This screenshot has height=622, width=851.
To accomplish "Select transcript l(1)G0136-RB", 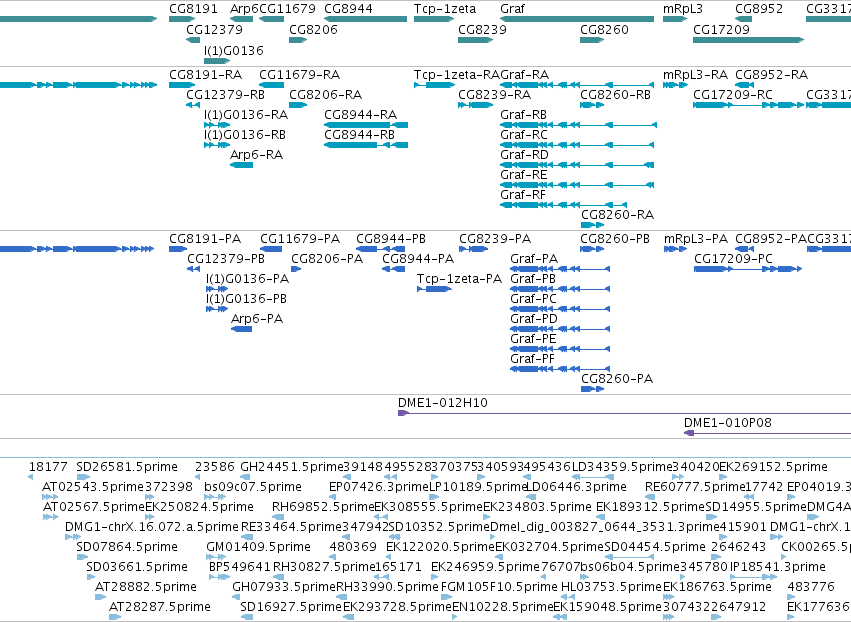I will [217, 145].
